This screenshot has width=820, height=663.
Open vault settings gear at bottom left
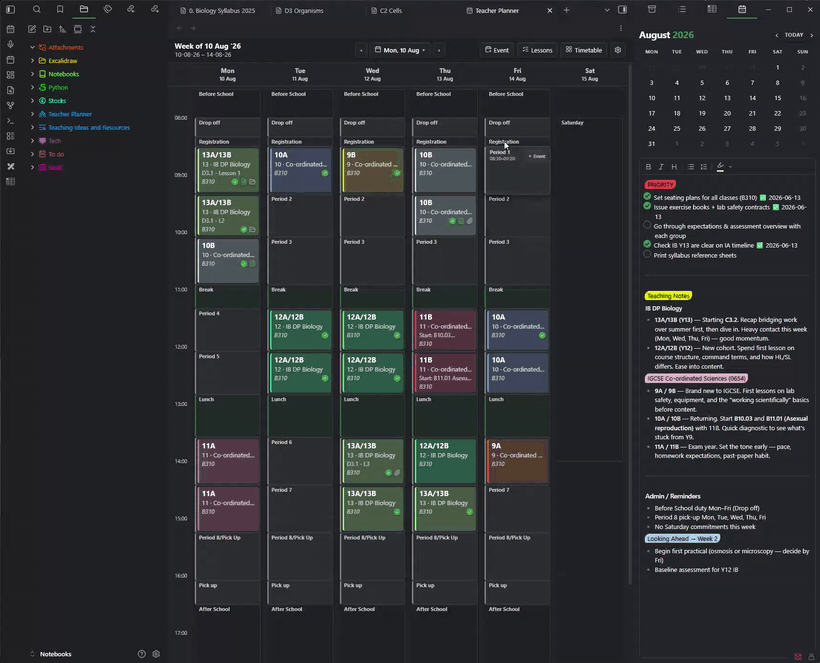(x=156, y=654)
